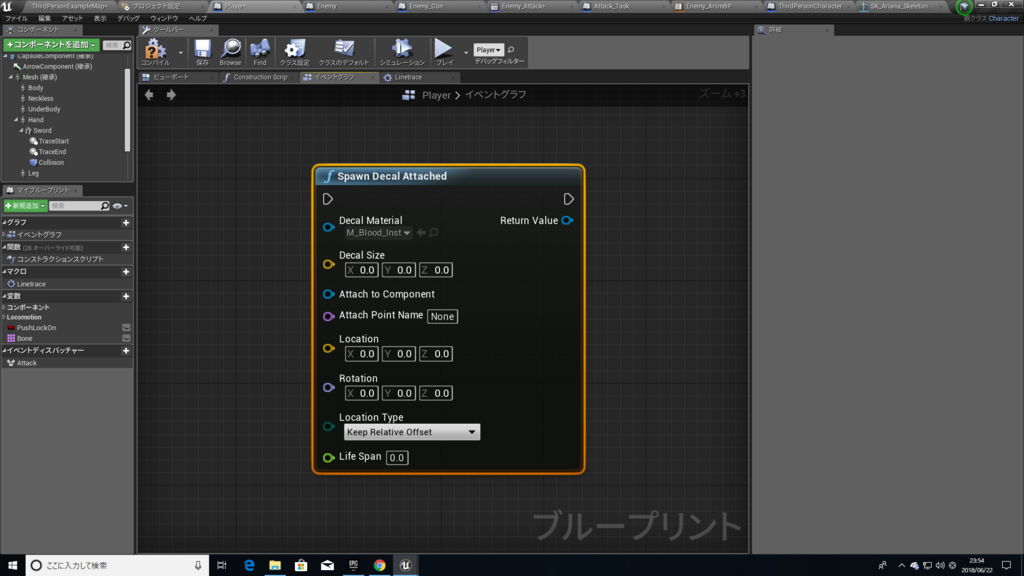Add new function with plus icon
The image size is (1024, 576).
(126, 248)
